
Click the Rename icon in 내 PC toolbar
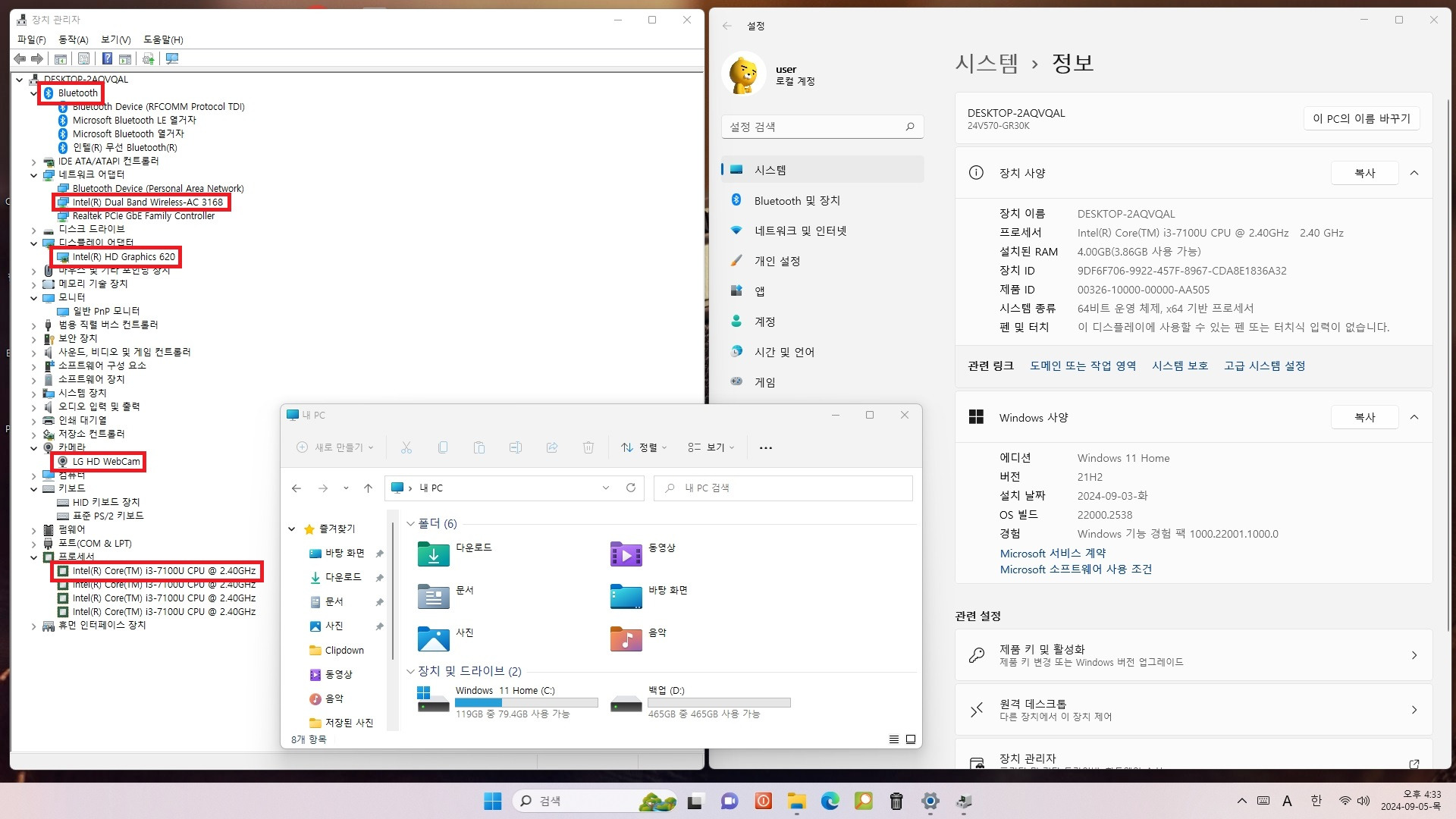[516, 447]
